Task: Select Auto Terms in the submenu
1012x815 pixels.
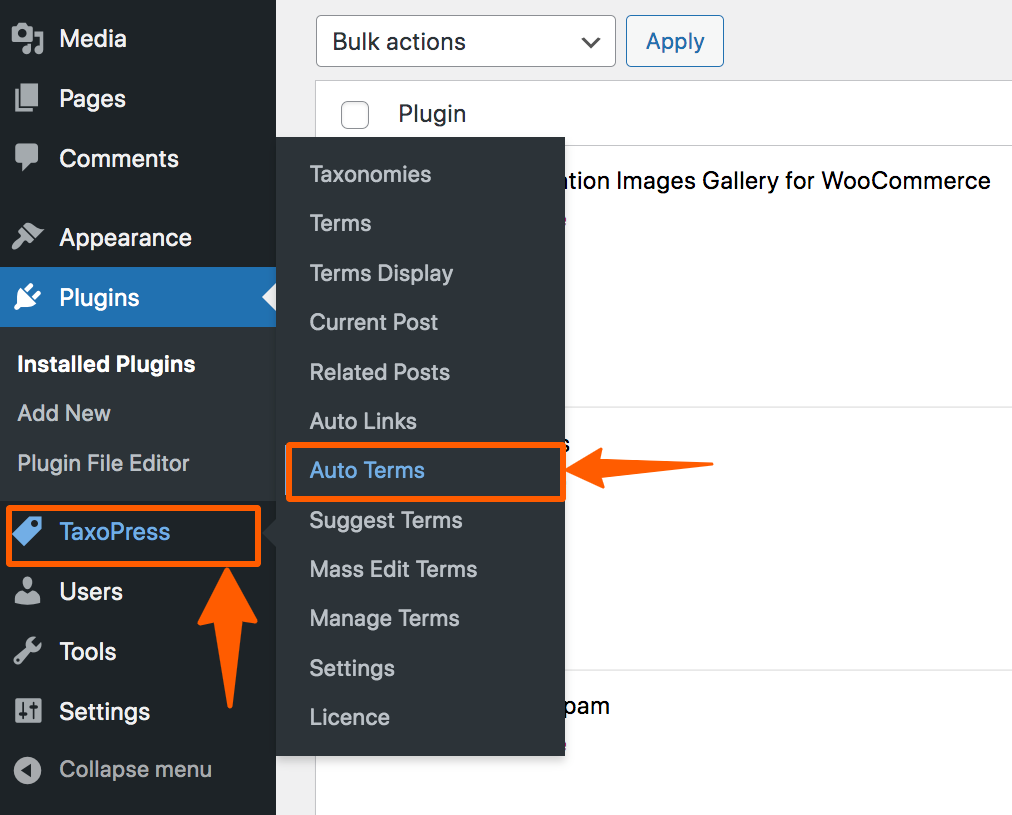Action: tap(367, 470)
